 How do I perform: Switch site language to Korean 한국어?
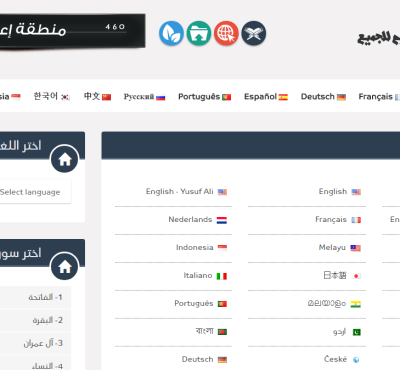[x=52, y=97]
